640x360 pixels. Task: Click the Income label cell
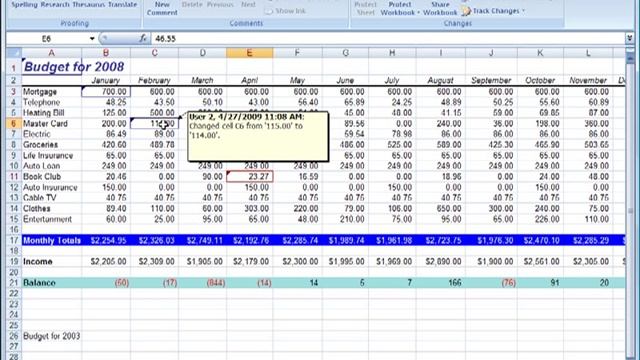coord(51,261)
